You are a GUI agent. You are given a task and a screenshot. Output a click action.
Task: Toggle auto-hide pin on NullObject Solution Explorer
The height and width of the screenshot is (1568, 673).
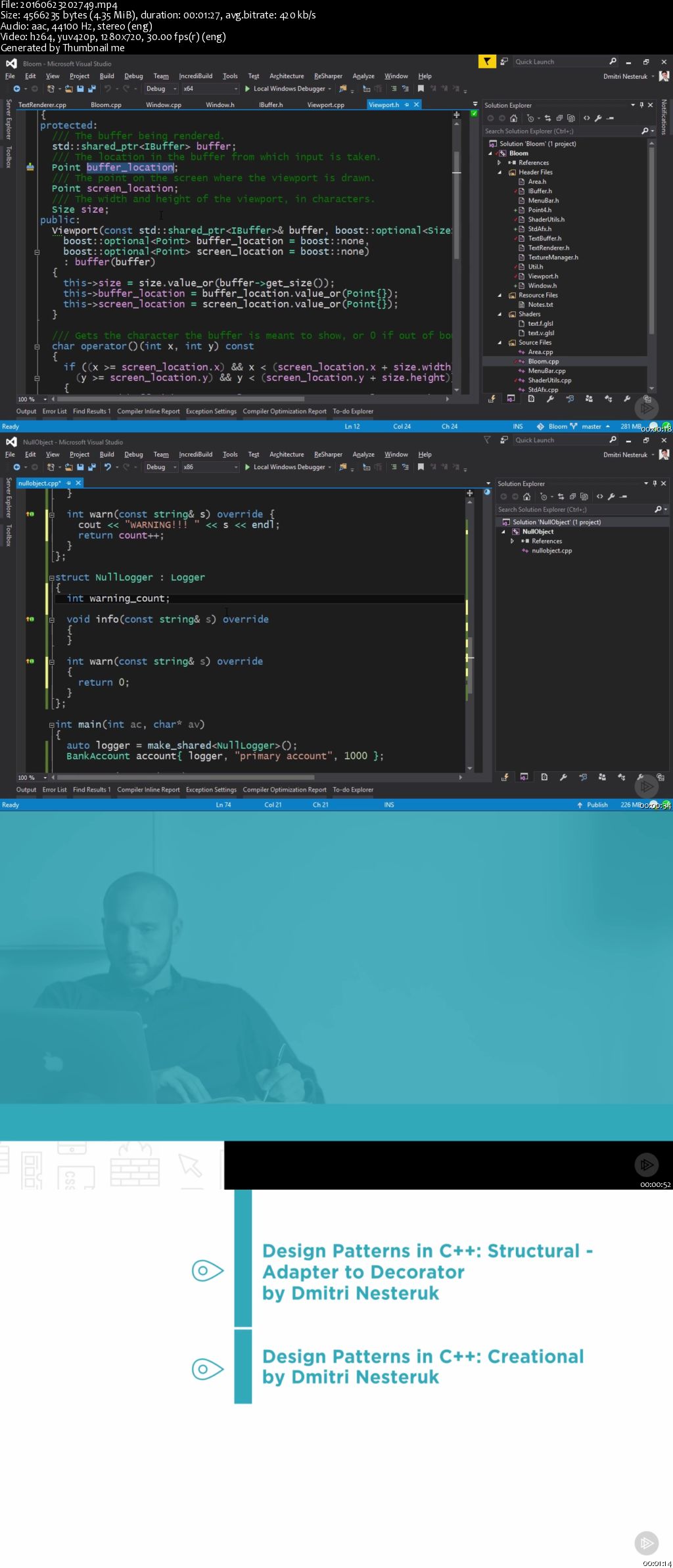click(655, 483)
